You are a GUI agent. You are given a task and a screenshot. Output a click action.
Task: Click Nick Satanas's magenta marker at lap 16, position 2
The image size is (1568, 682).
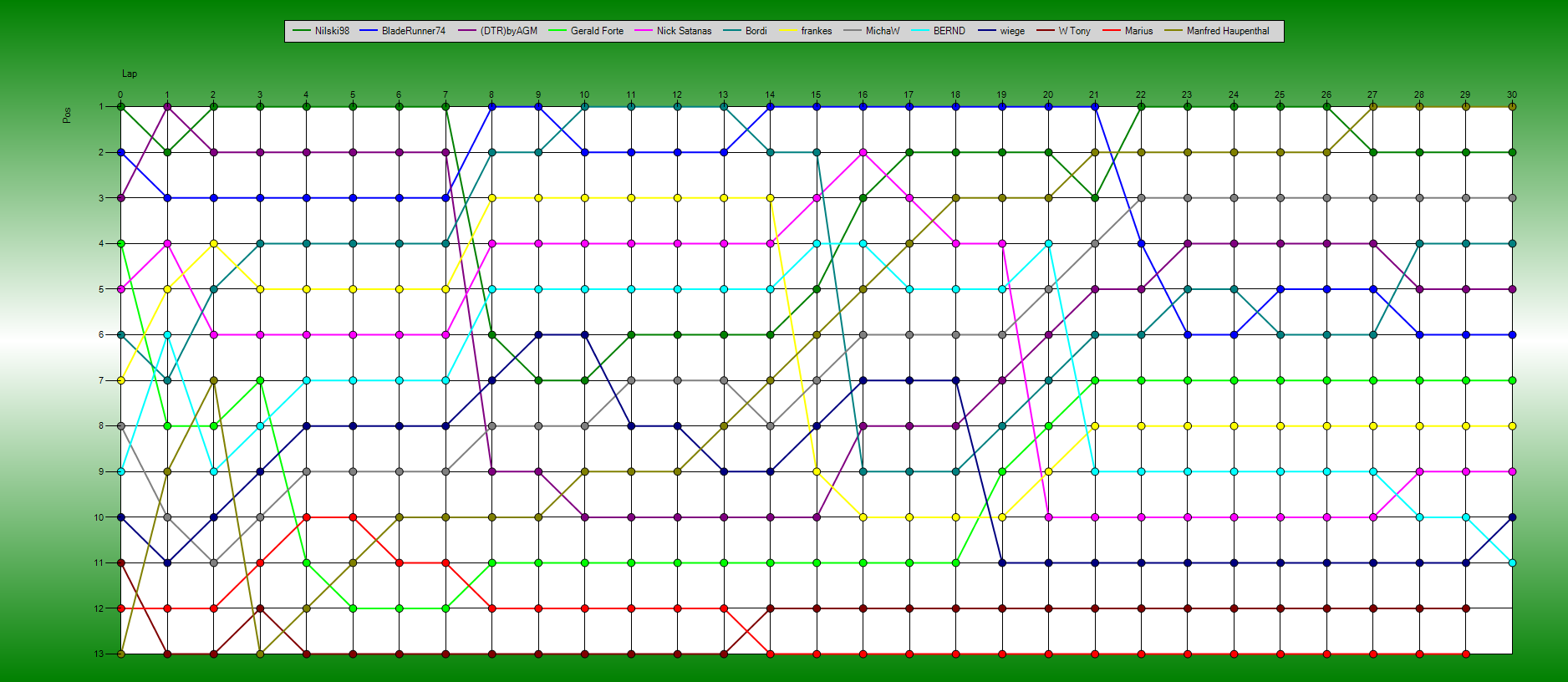[863, 152]
